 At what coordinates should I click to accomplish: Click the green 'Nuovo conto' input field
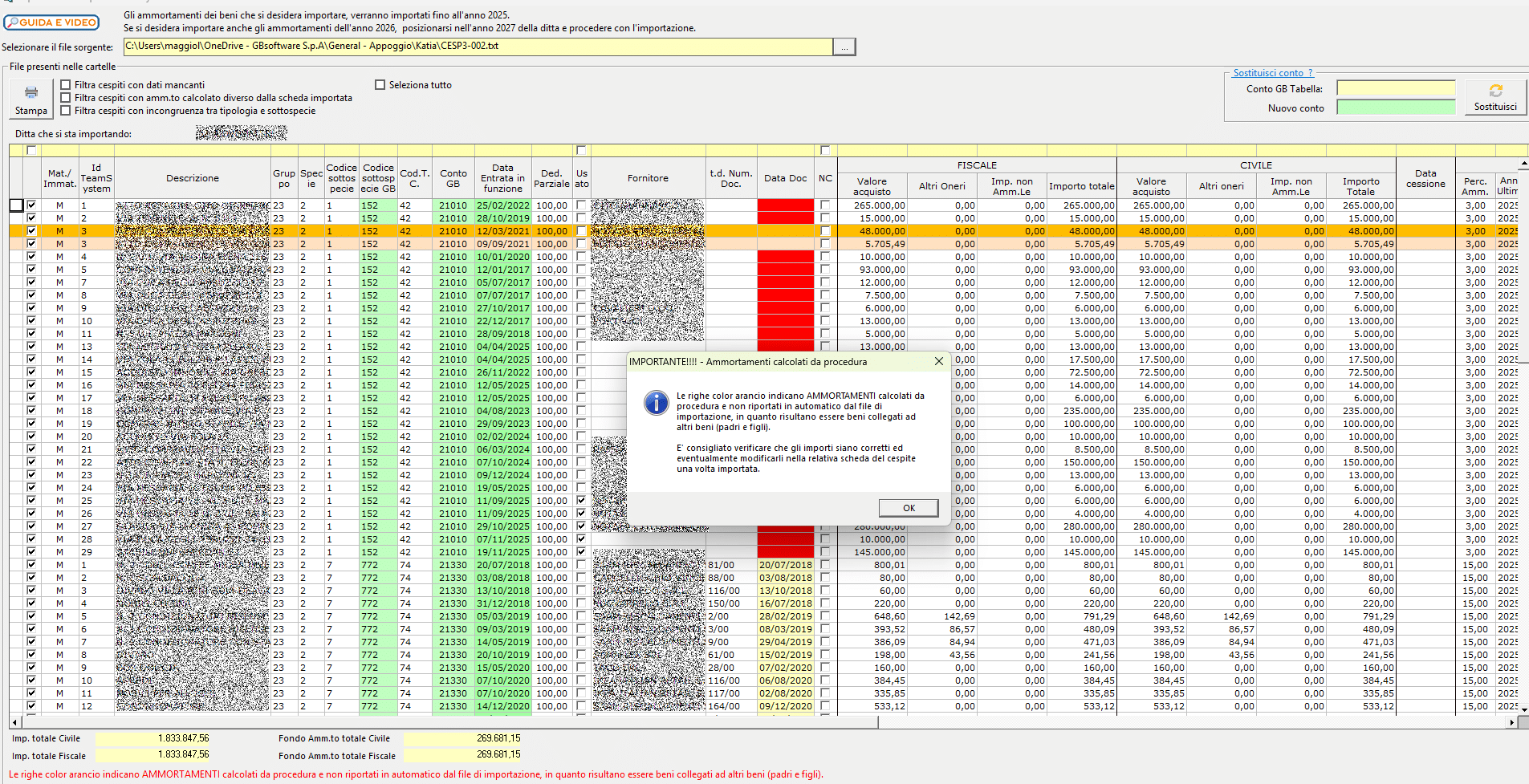[x=1396, y=108]
